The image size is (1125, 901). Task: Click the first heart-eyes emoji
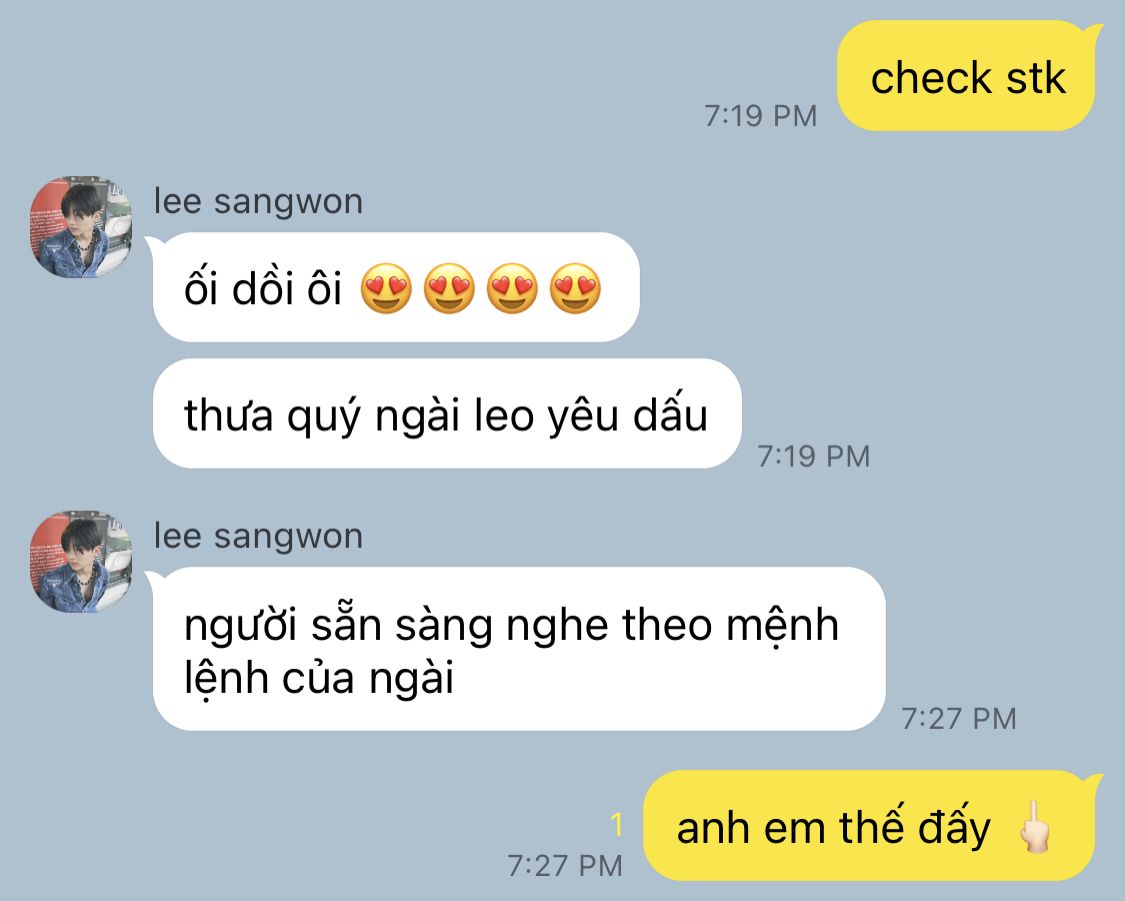pos(386,288)
